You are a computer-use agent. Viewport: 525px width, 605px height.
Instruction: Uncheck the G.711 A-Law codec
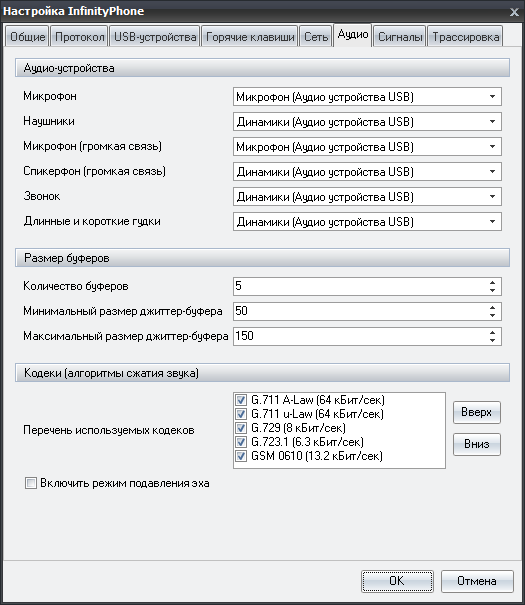click(241, 400)
